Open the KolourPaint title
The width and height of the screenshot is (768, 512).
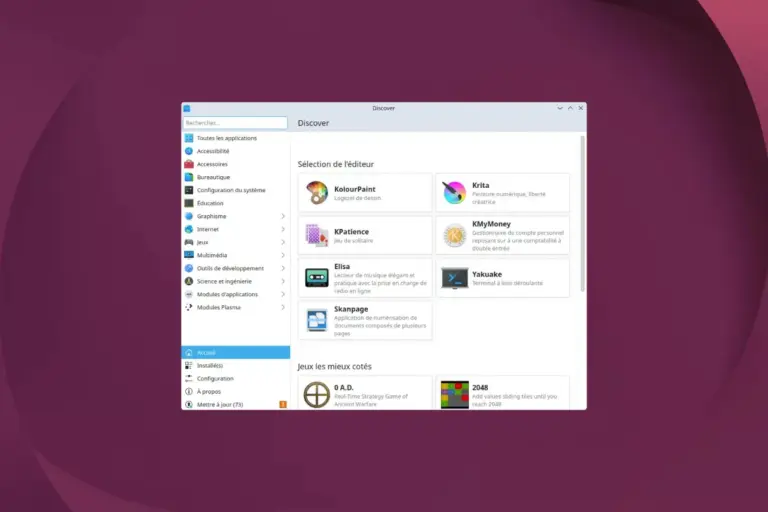tap(355, 189)
